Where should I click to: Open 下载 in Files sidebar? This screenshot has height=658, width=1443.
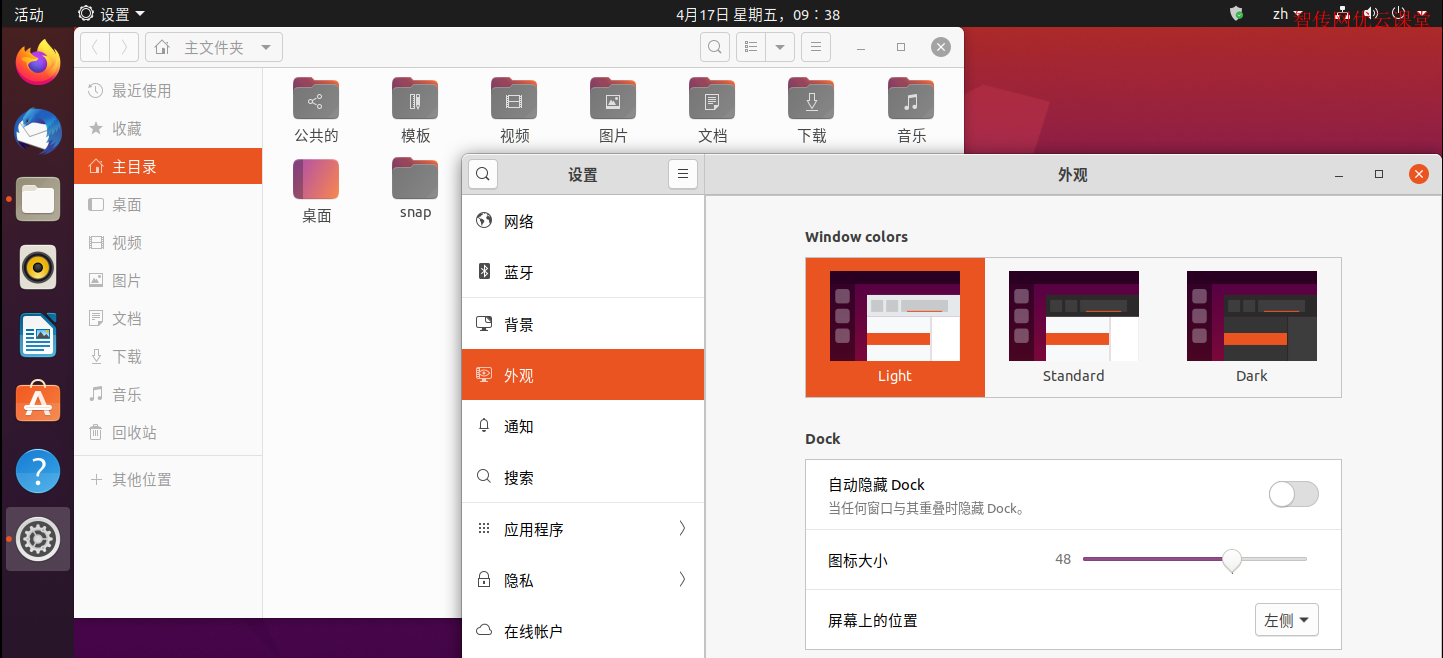(x=168, y=356)
